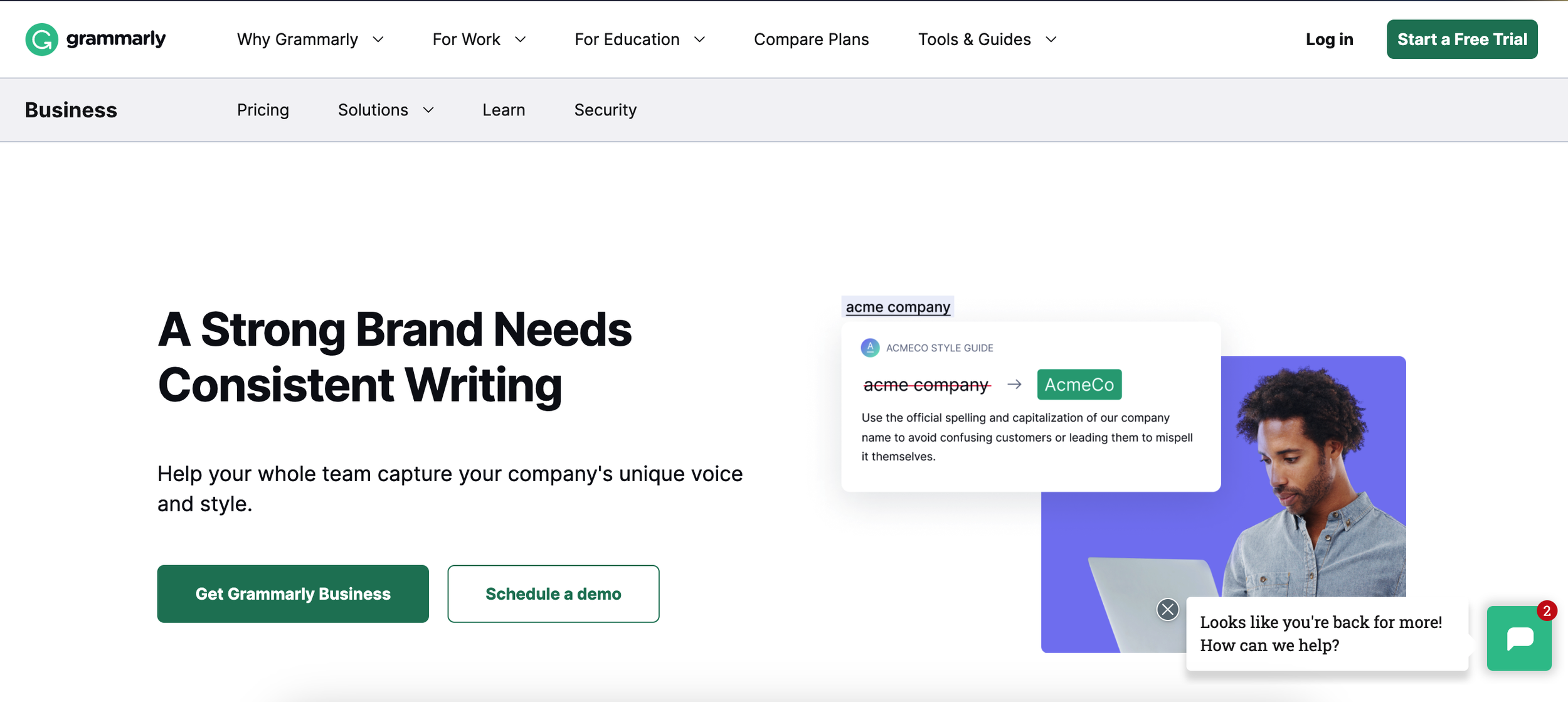Select the Learn menu item
Viewport: 1568px width, 702px height.
point(504,110)
